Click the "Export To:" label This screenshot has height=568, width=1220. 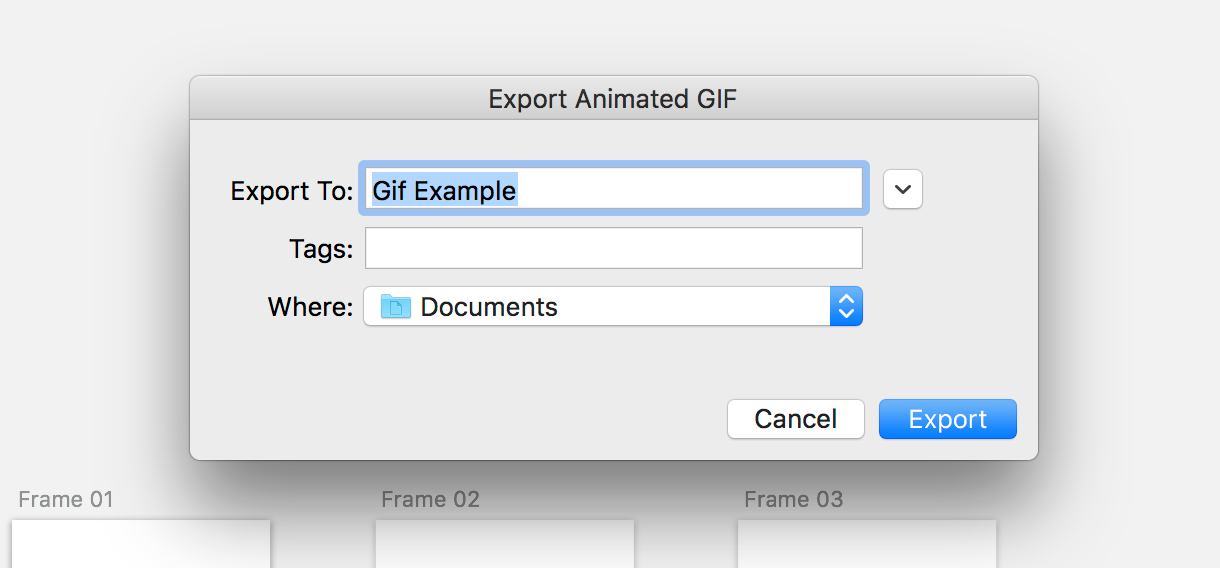[x=292, y=191]
